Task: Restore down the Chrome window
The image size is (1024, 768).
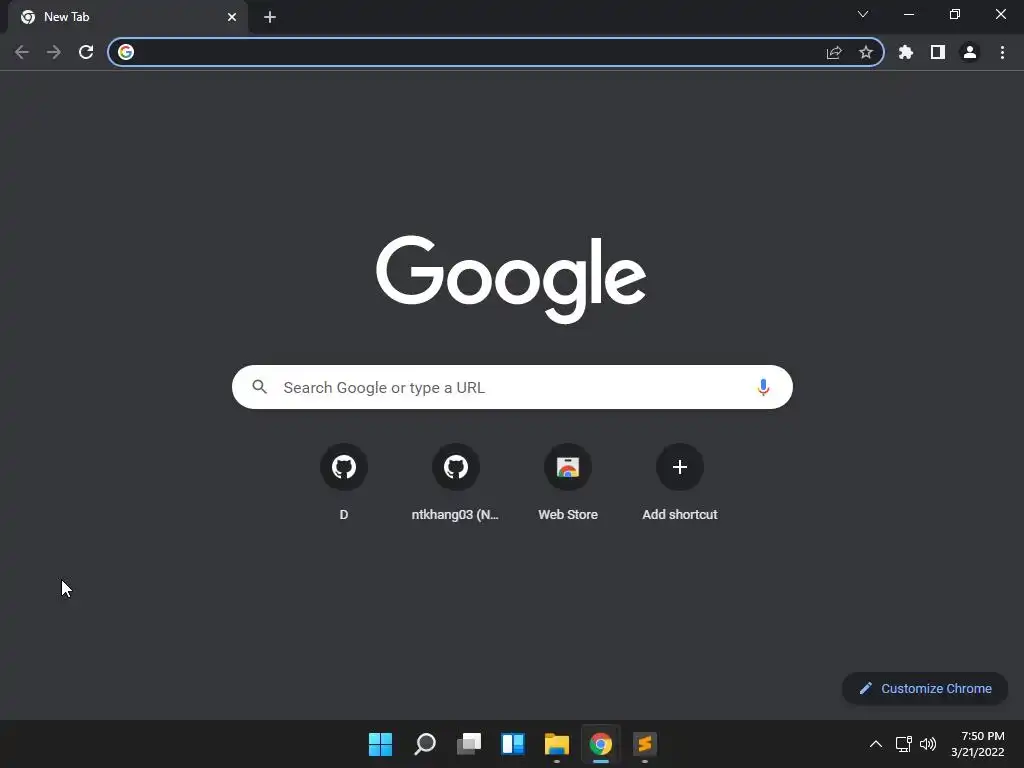Action: point(955,14)
